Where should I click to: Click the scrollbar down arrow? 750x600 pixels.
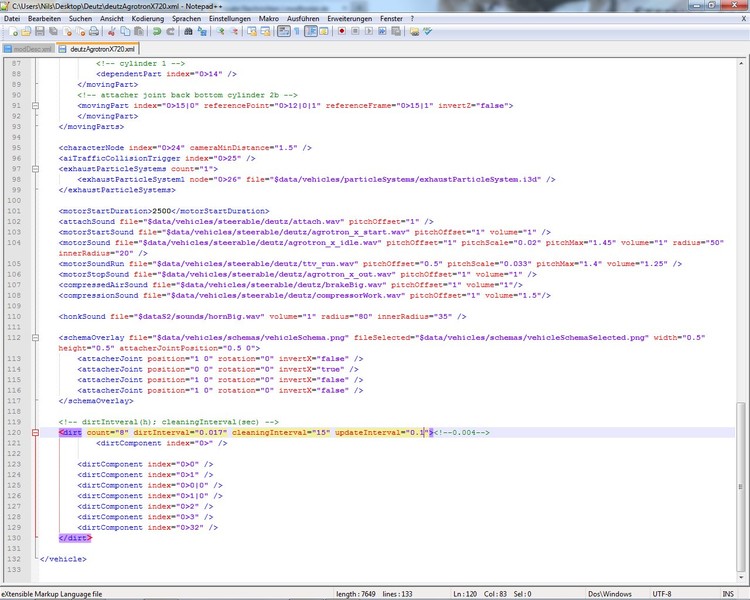coord(740,578)
